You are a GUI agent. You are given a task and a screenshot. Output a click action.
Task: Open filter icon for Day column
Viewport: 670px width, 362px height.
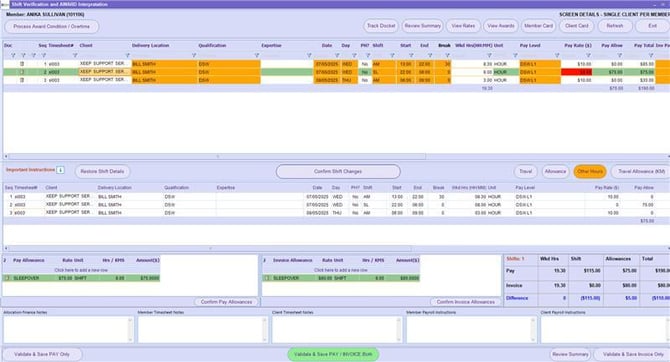click(x=354, y=56)
